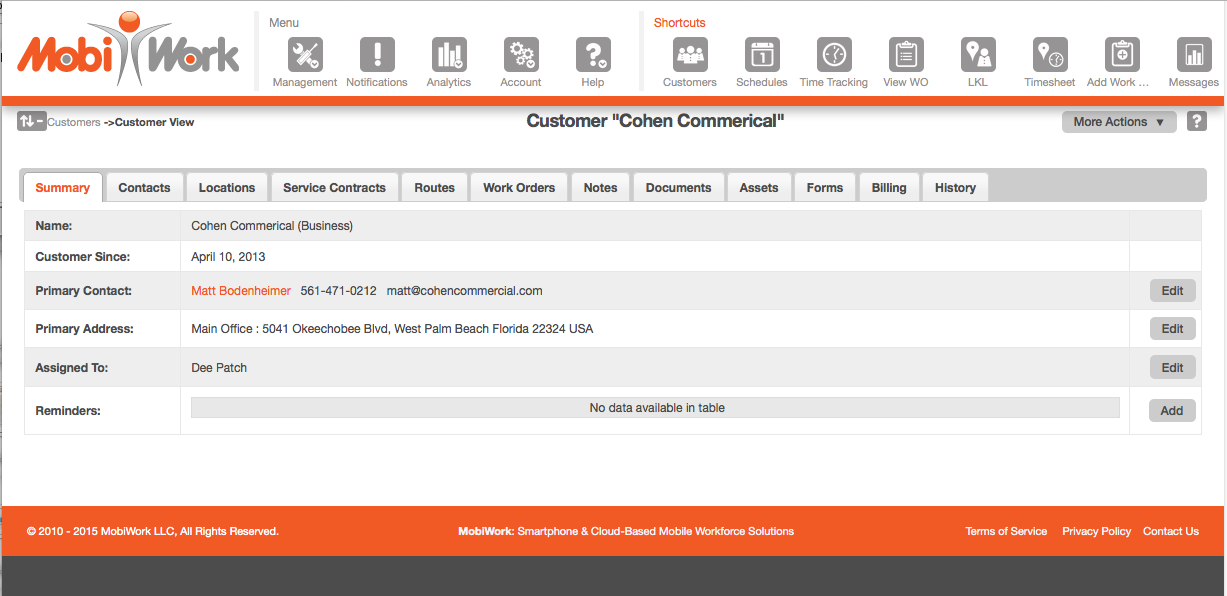Click the question mark help icon beside More Actions
Viewport: 1227px width, 596px height.
point(1196,122)
